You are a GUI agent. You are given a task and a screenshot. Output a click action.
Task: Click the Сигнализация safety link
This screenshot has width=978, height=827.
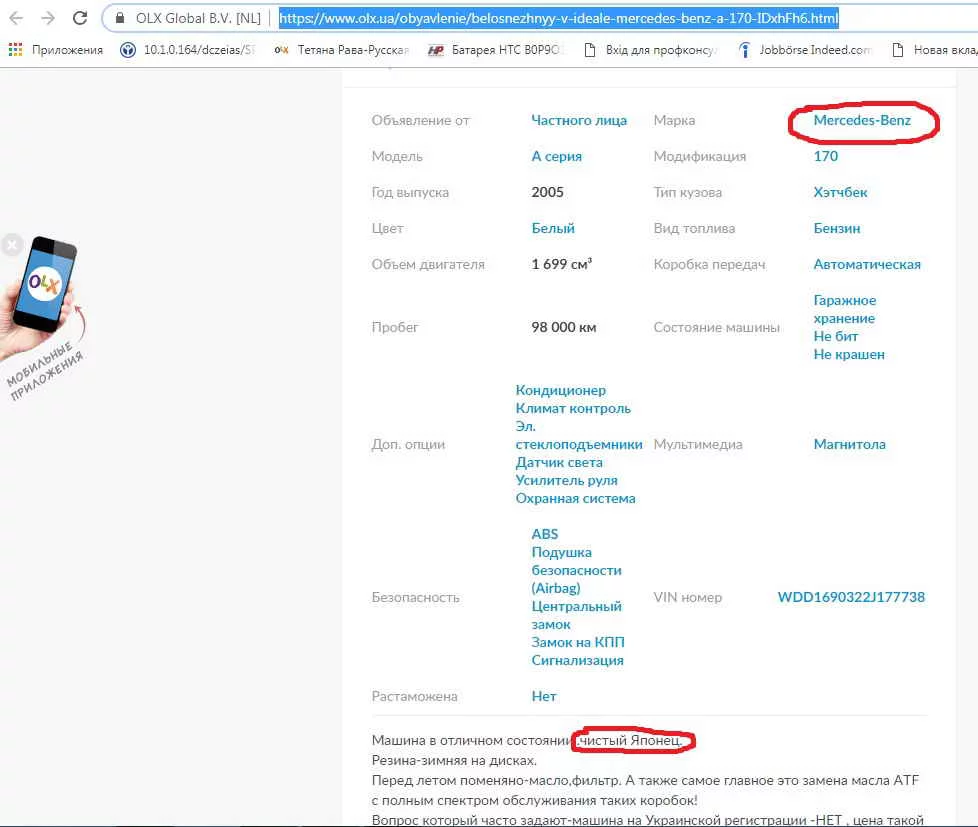pos(577,660)
